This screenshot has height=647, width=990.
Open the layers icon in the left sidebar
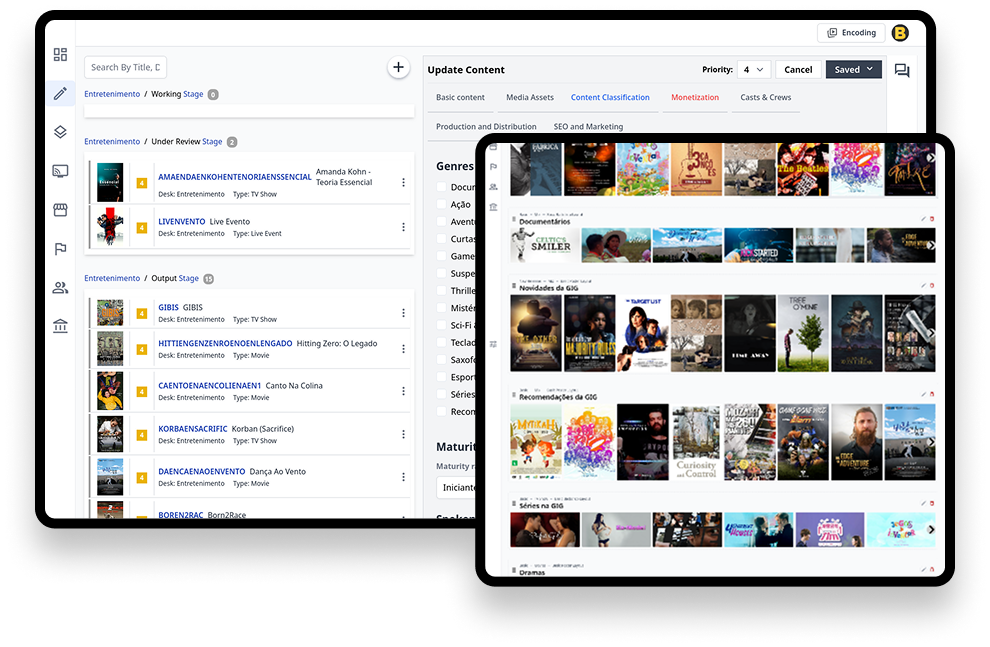[x=60, y=131]
